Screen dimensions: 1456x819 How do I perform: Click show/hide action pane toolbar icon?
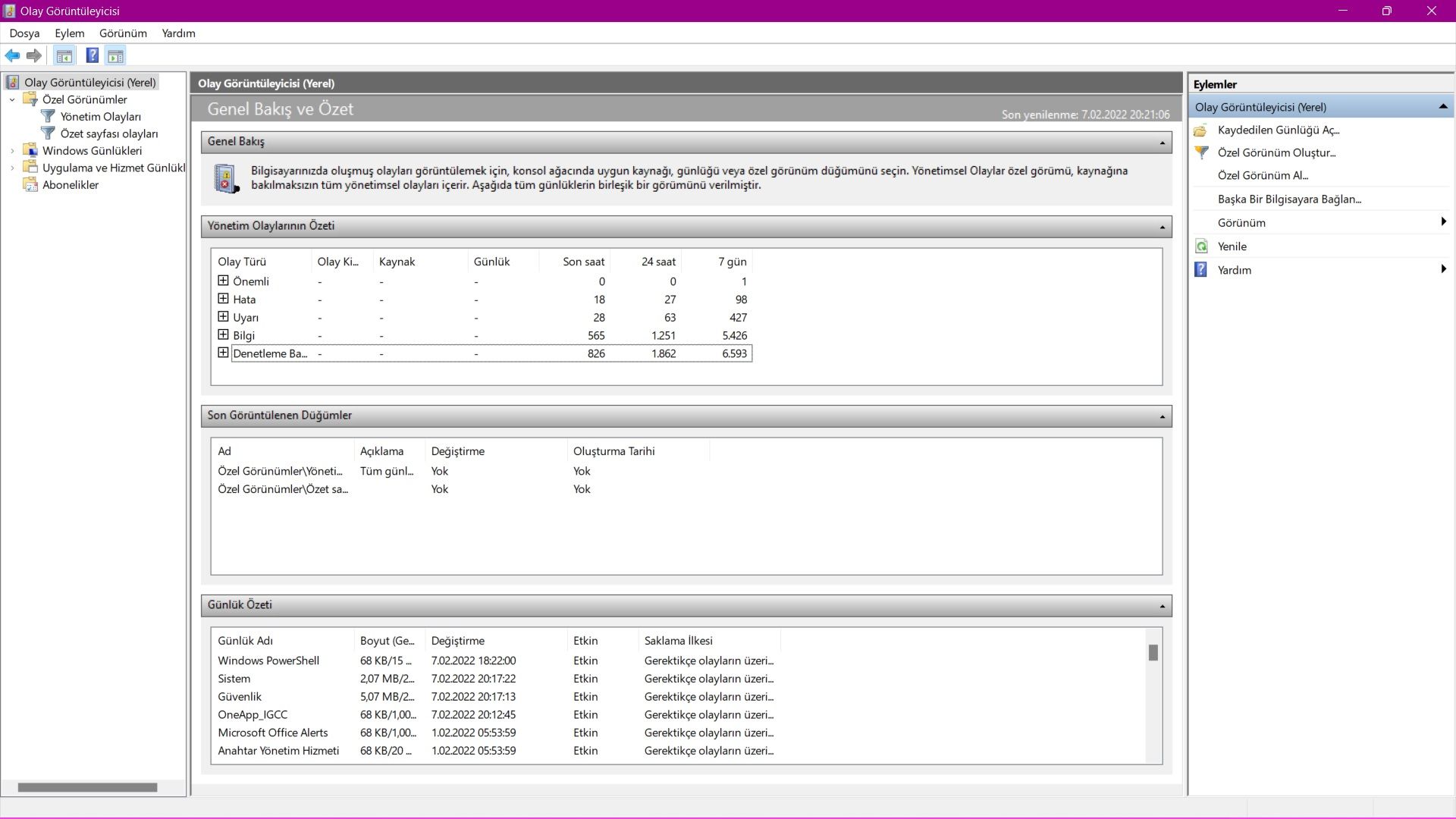click(115, 55)
